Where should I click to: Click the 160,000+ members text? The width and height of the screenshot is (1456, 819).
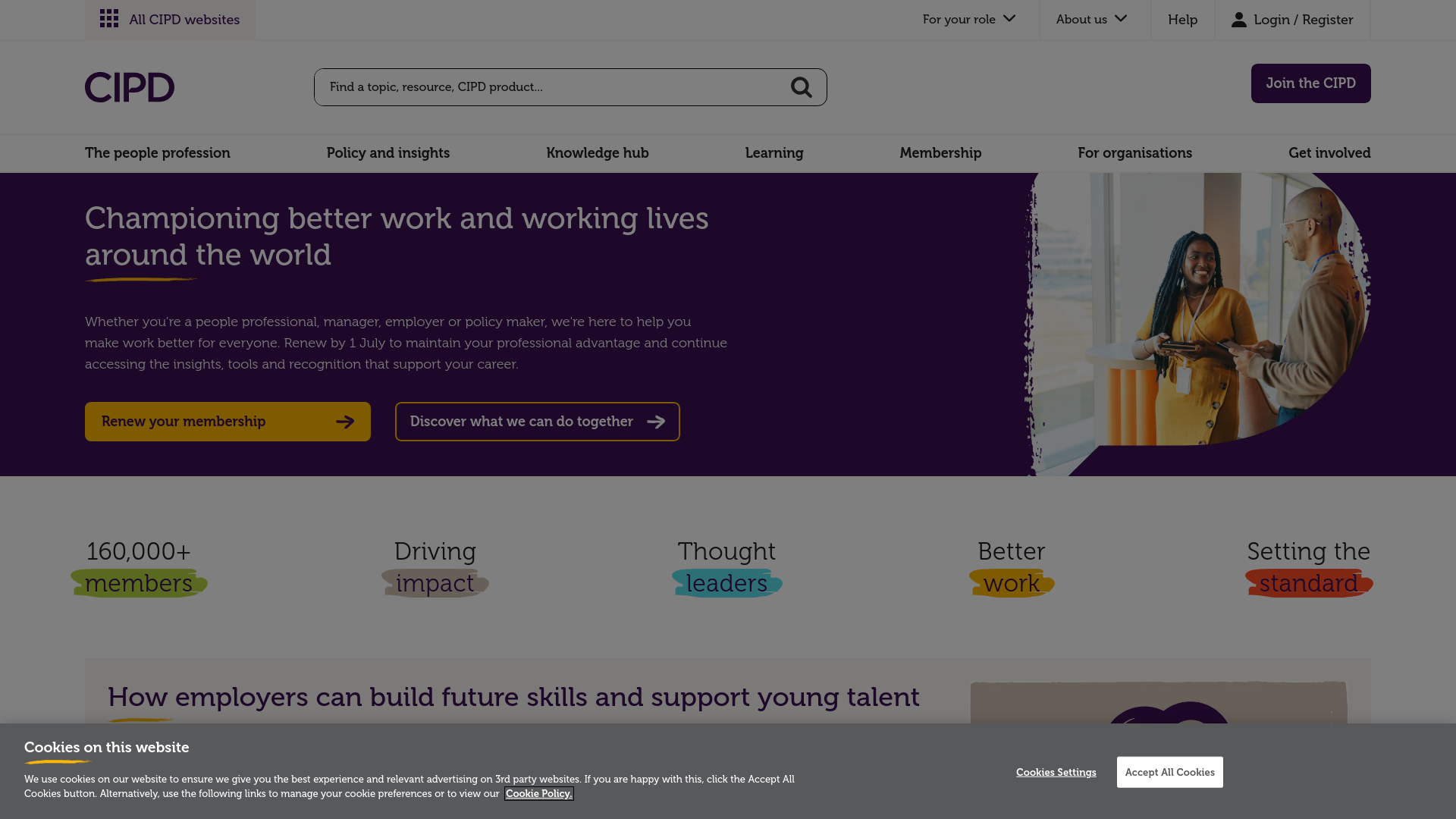(139, 567)
